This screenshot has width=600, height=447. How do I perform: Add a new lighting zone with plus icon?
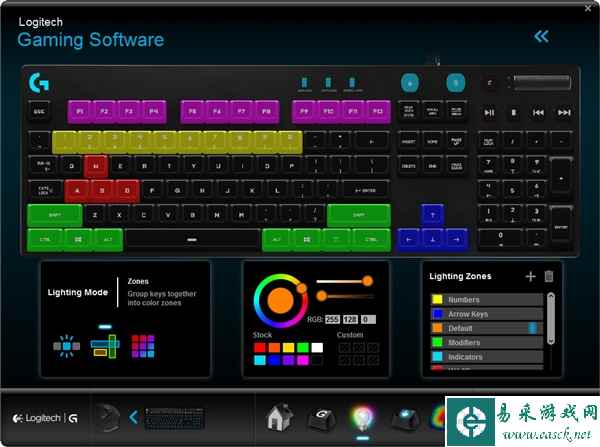(x=530, y=276)
